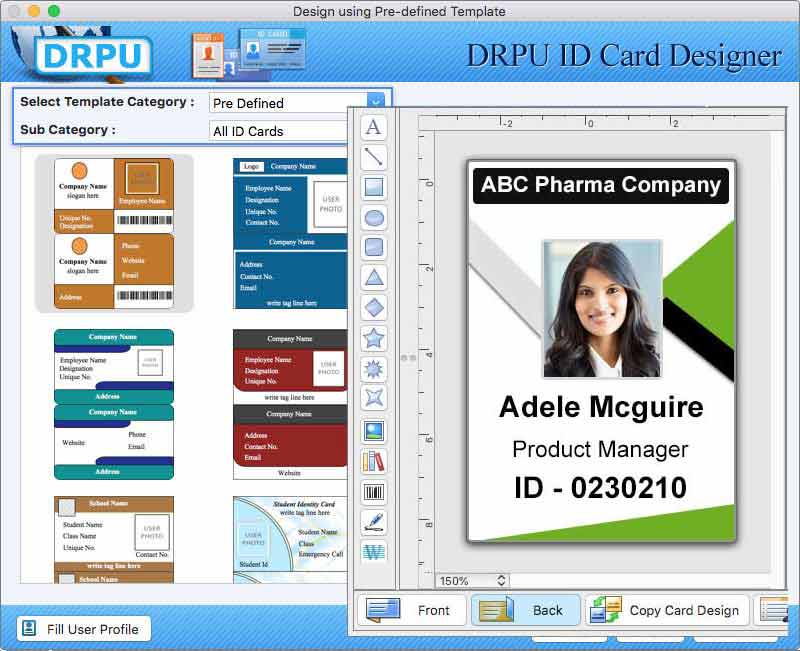Select the orange Company Name template thumbnail
The image size is (800, 651).
tap(114, 233)
